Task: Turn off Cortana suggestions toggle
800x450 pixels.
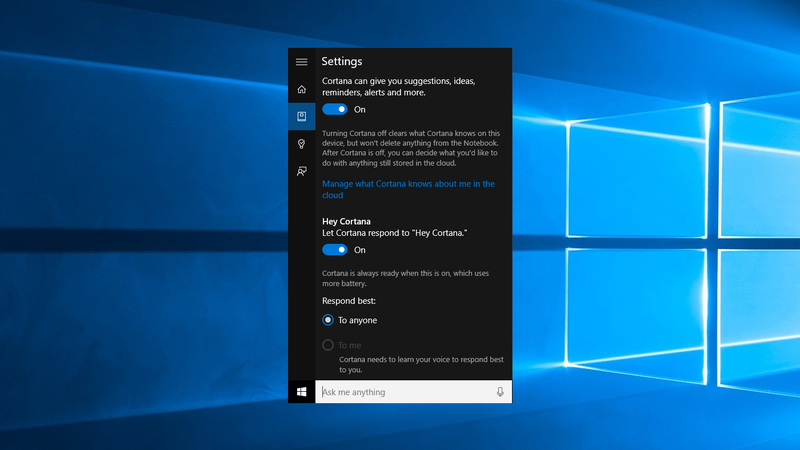Action: (335, 109)
